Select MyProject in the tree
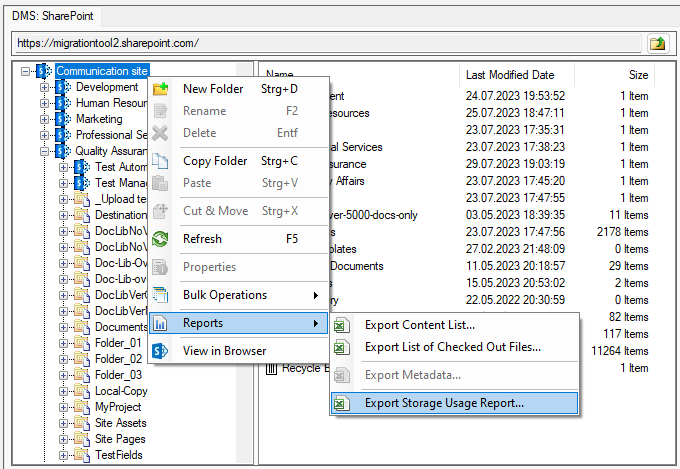 [x=118, y=407]
